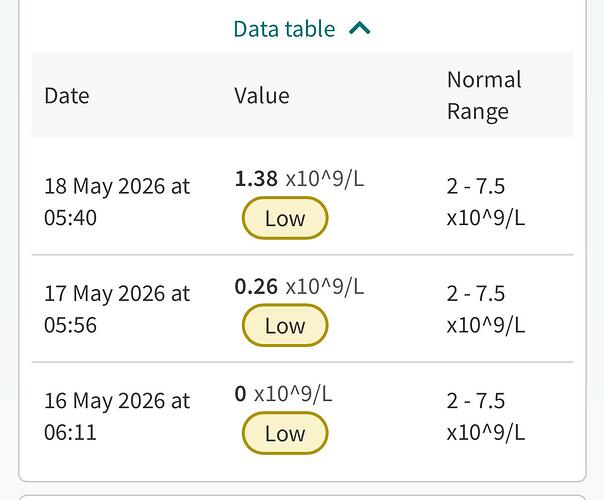
Task: Select the Date column header
Action: 67,96
